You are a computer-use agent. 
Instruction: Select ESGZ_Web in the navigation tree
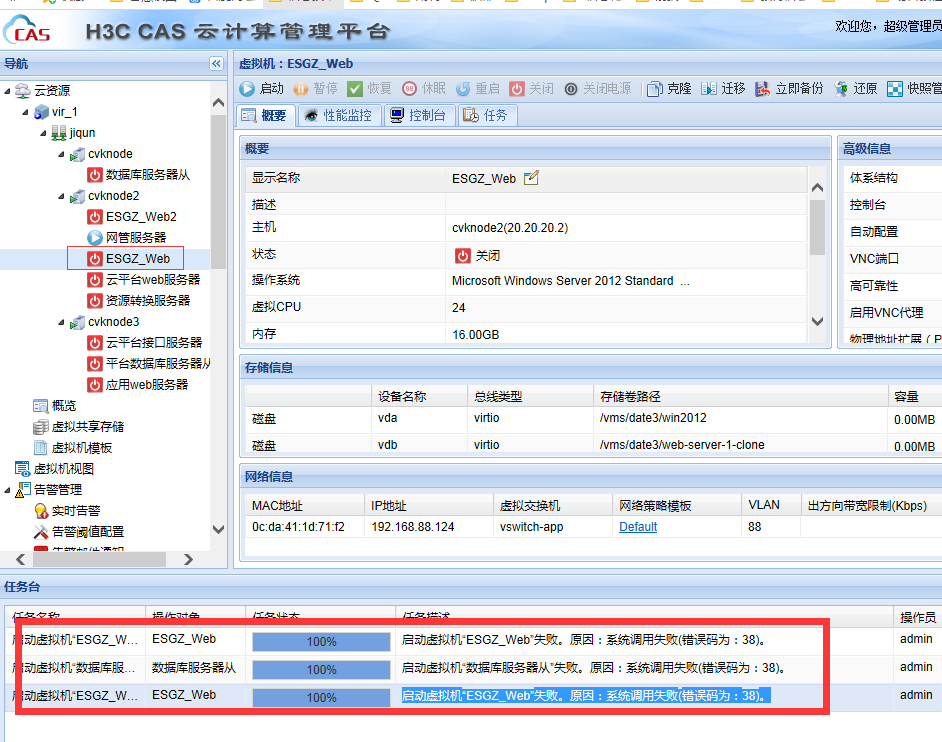coord(129,259)
